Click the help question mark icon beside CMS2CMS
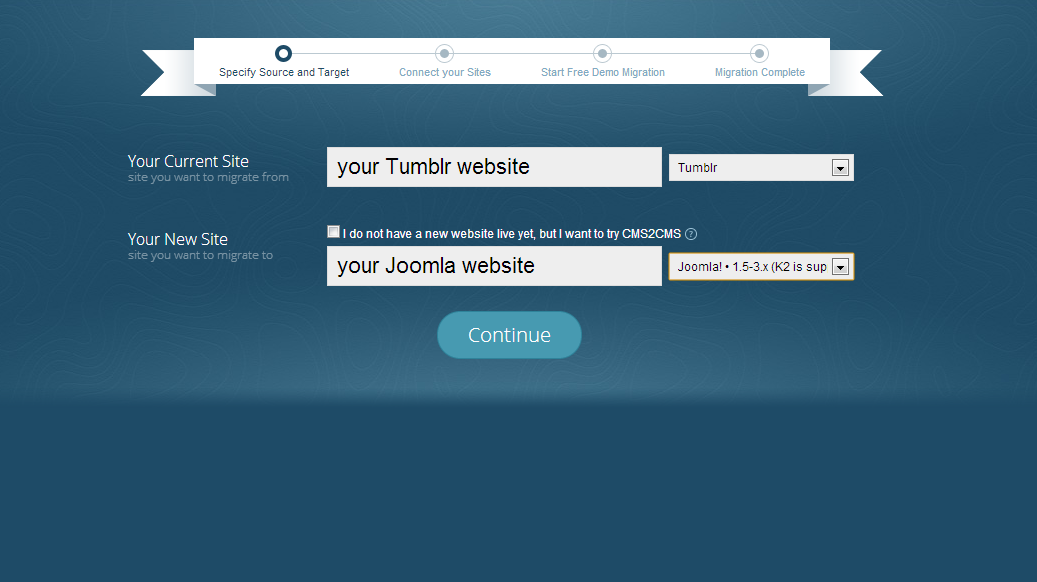Viewport: 1037px width, 582px height. coord(691,234)
